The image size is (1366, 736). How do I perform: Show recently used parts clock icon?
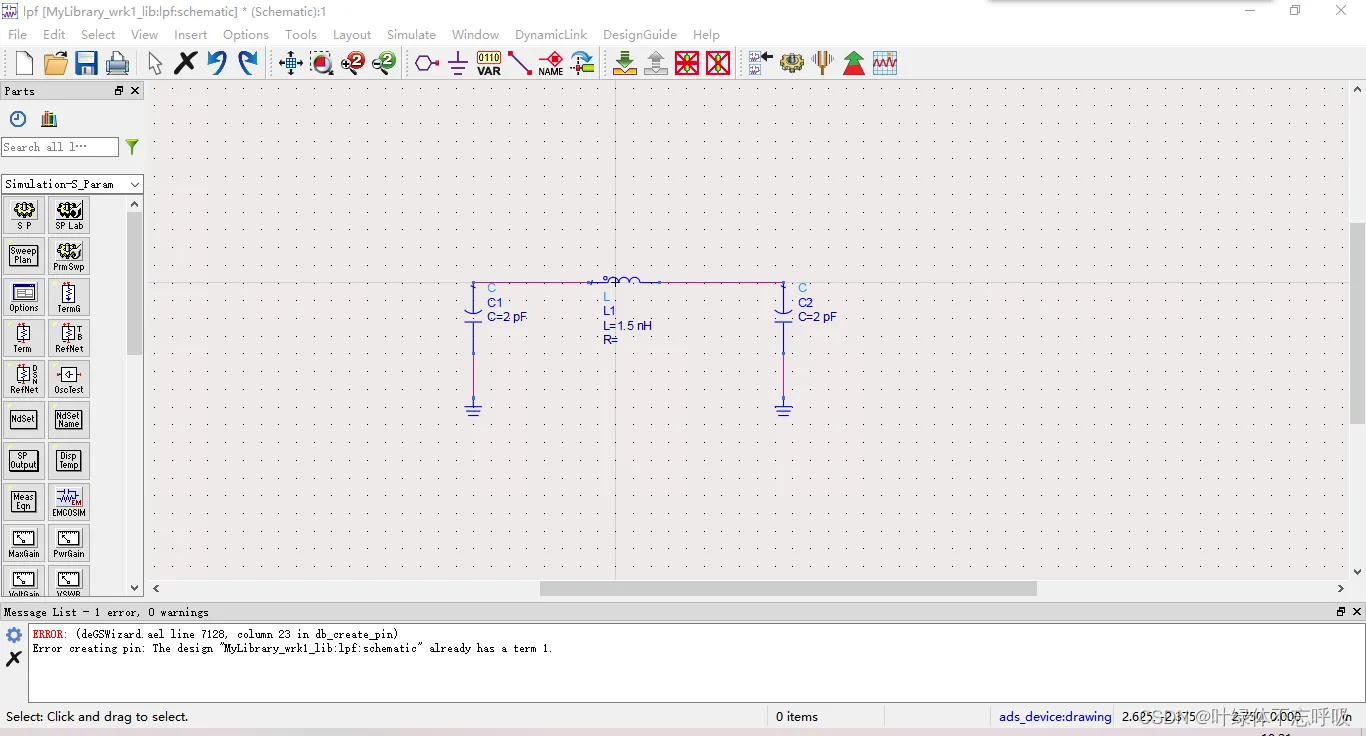coord(18,119)
